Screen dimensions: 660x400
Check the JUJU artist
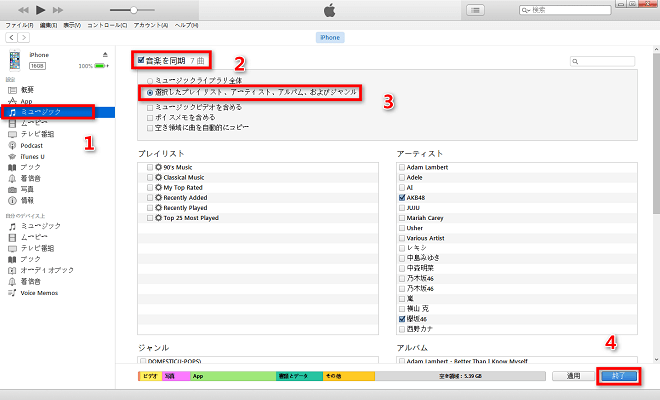(402, 208)
